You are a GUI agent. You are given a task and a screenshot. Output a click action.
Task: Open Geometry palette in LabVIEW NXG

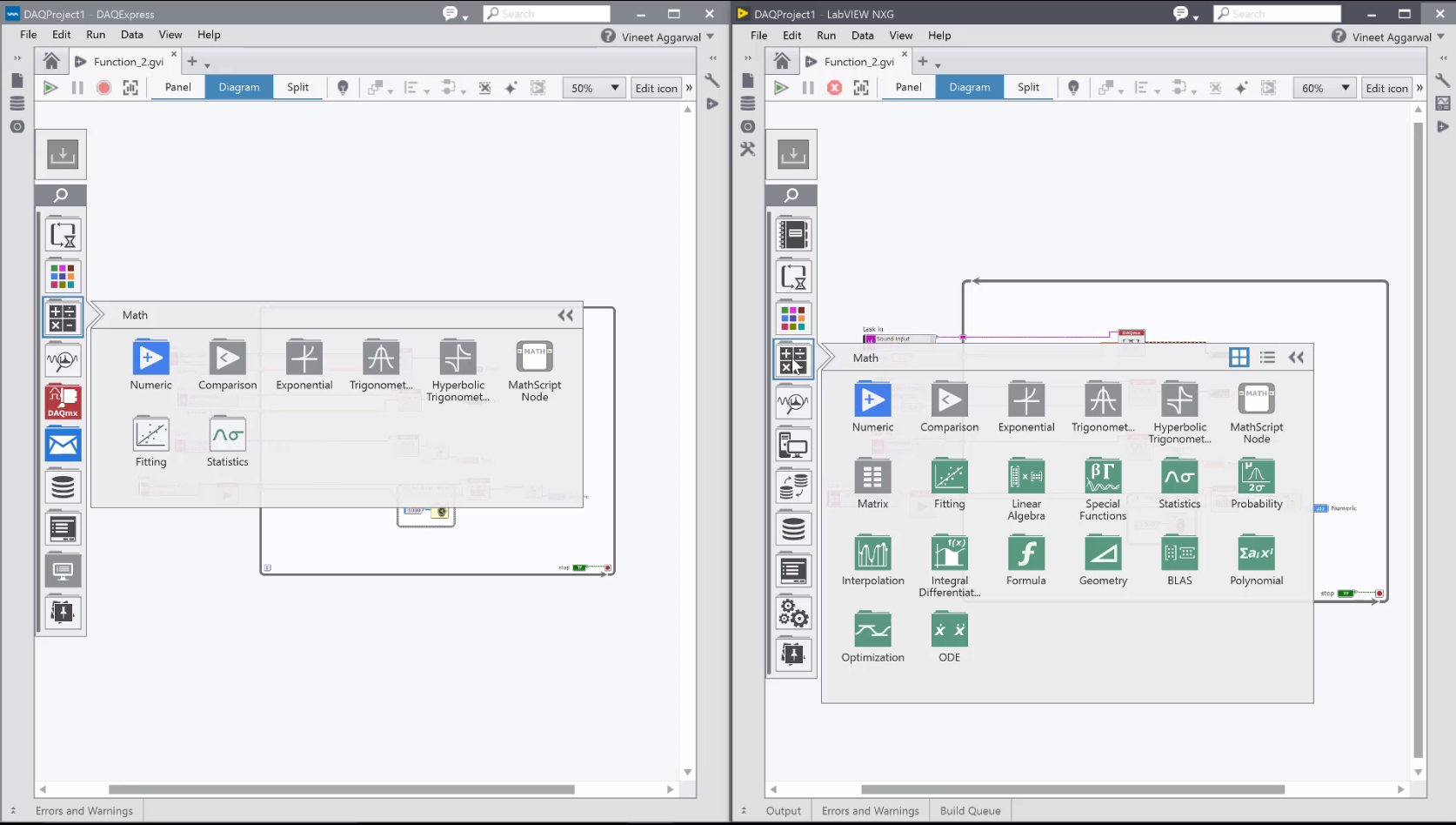pos(1103,560)
